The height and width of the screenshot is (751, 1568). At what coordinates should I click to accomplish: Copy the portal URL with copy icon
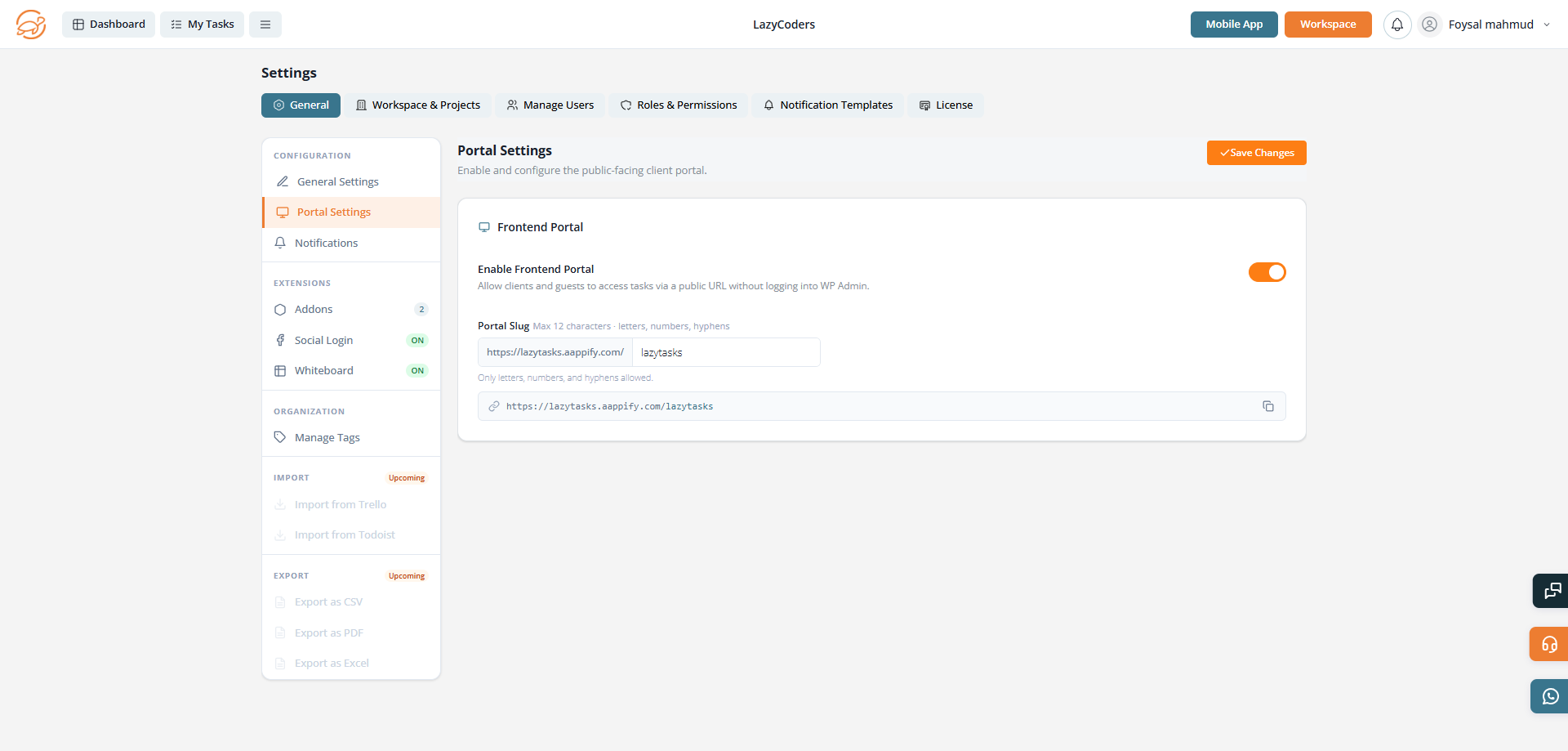click(1267, 406)
